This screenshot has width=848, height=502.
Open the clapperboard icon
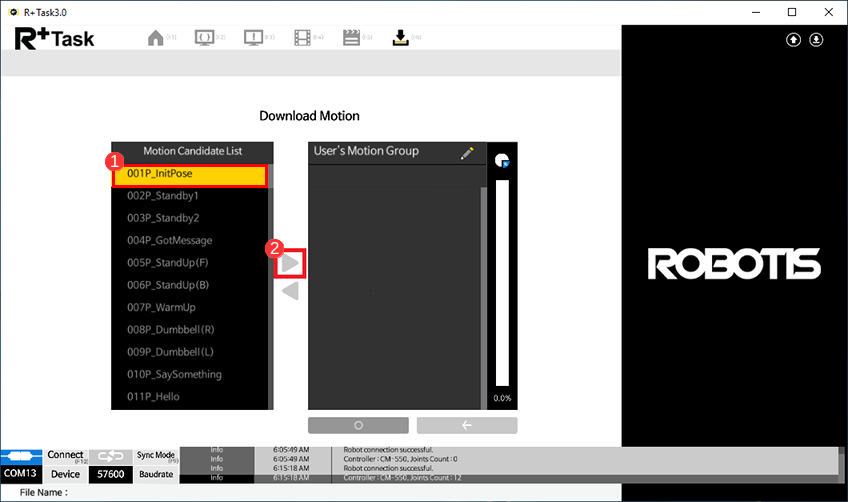coord(351,38)
